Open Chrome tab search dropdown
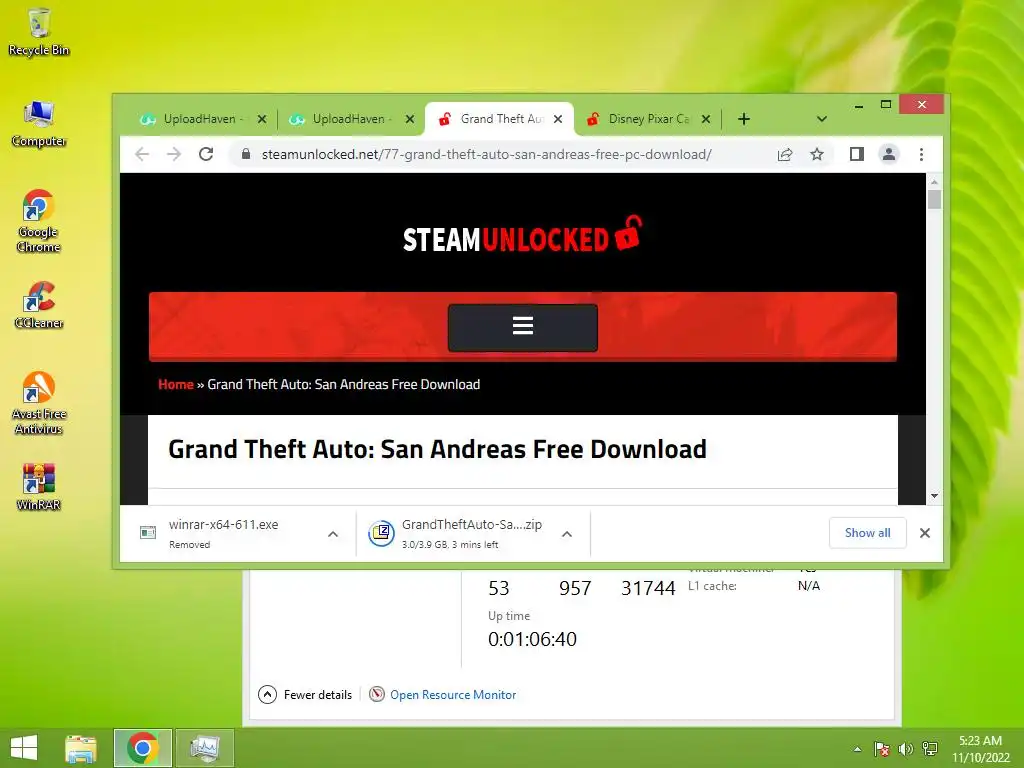 pyautogui.click(x=822, y=119)
